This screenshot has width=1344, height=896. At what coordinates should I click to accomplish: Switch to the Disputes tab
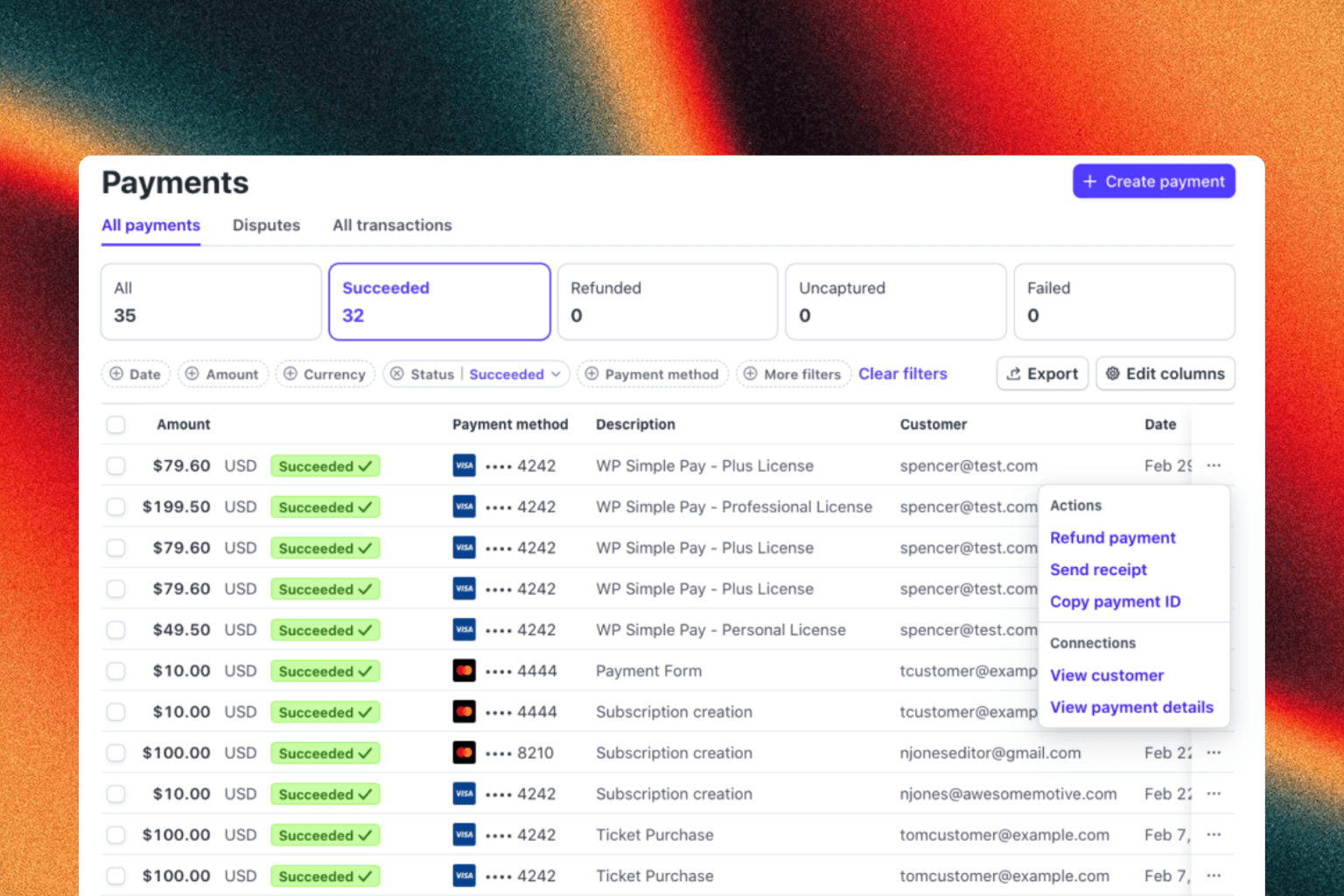[266, 225]
